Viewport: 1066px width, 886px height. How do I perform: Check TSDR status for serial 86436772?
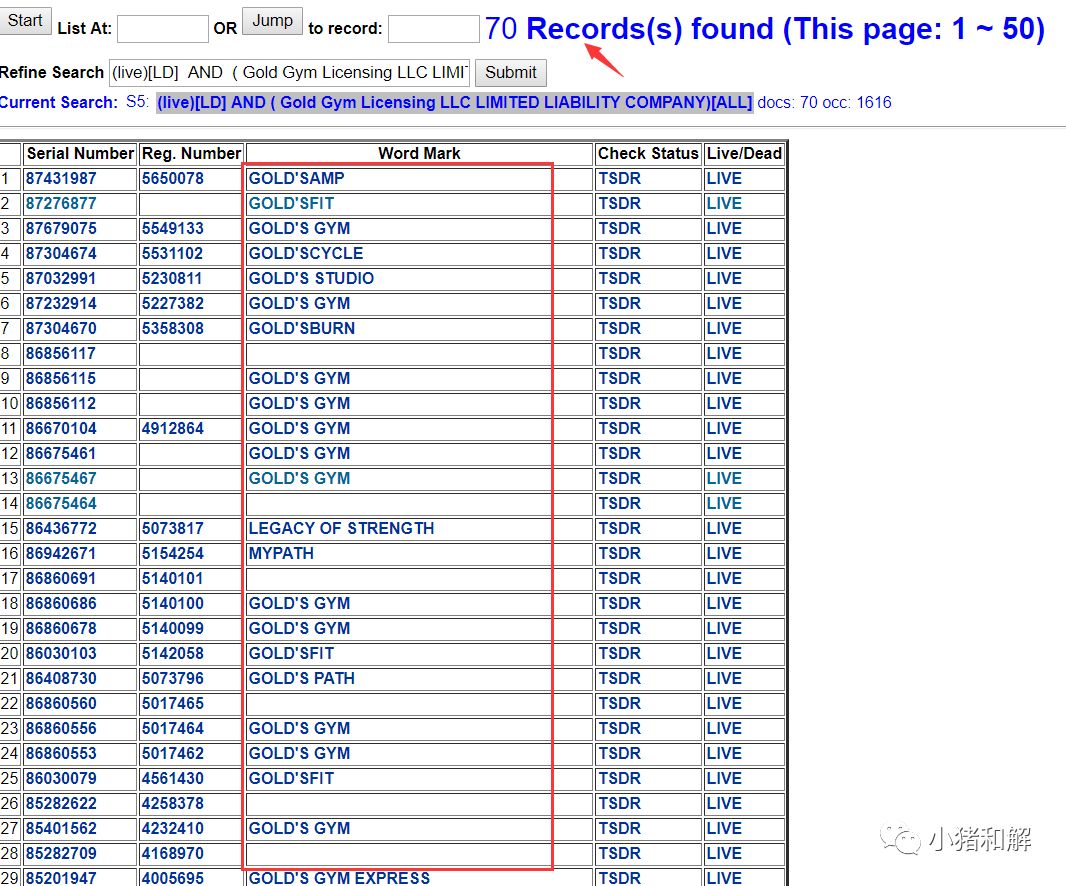coord(619,529)
